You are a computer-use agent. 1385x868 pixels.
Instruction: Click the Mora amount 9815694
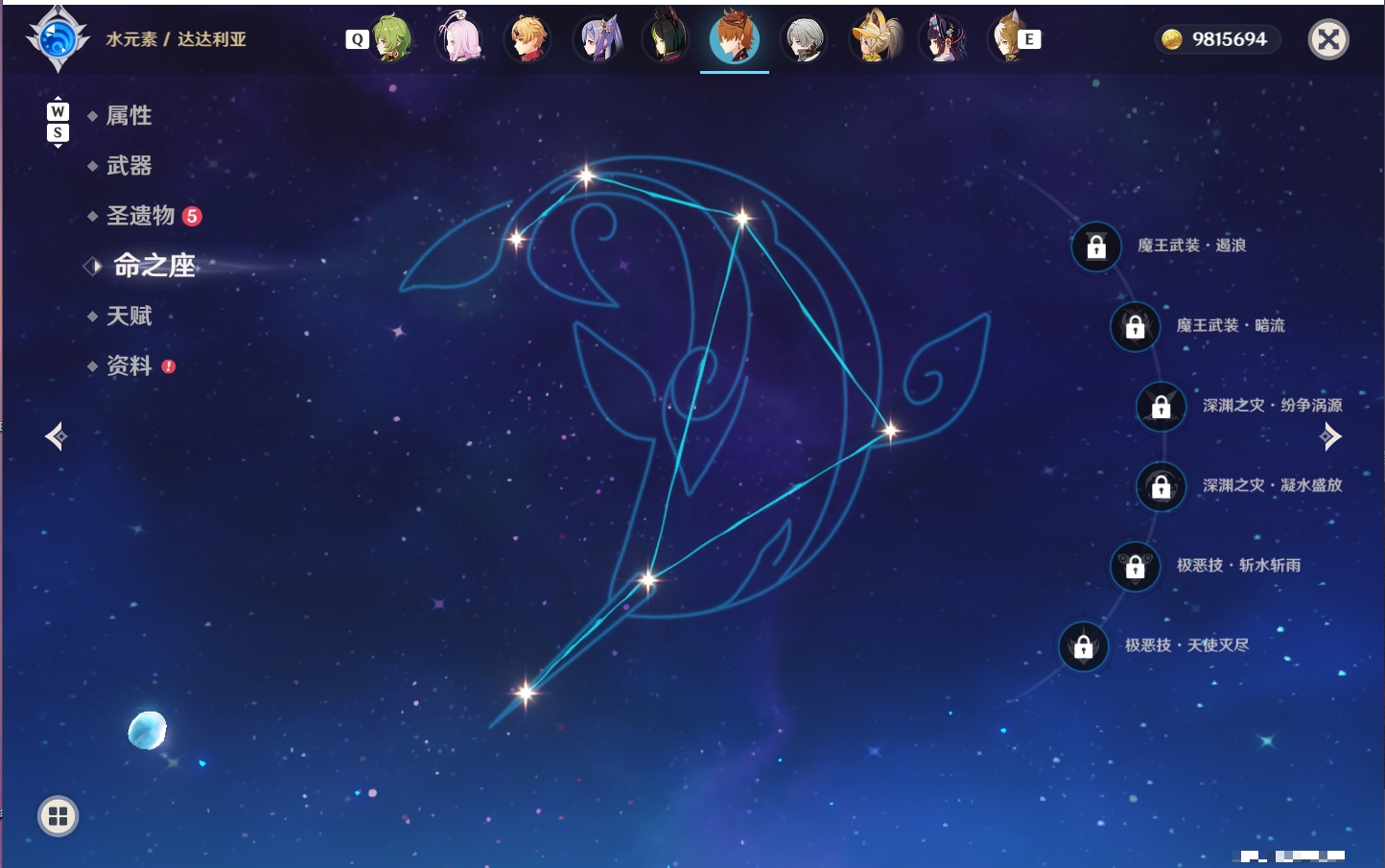click(x=1229, y=39)
